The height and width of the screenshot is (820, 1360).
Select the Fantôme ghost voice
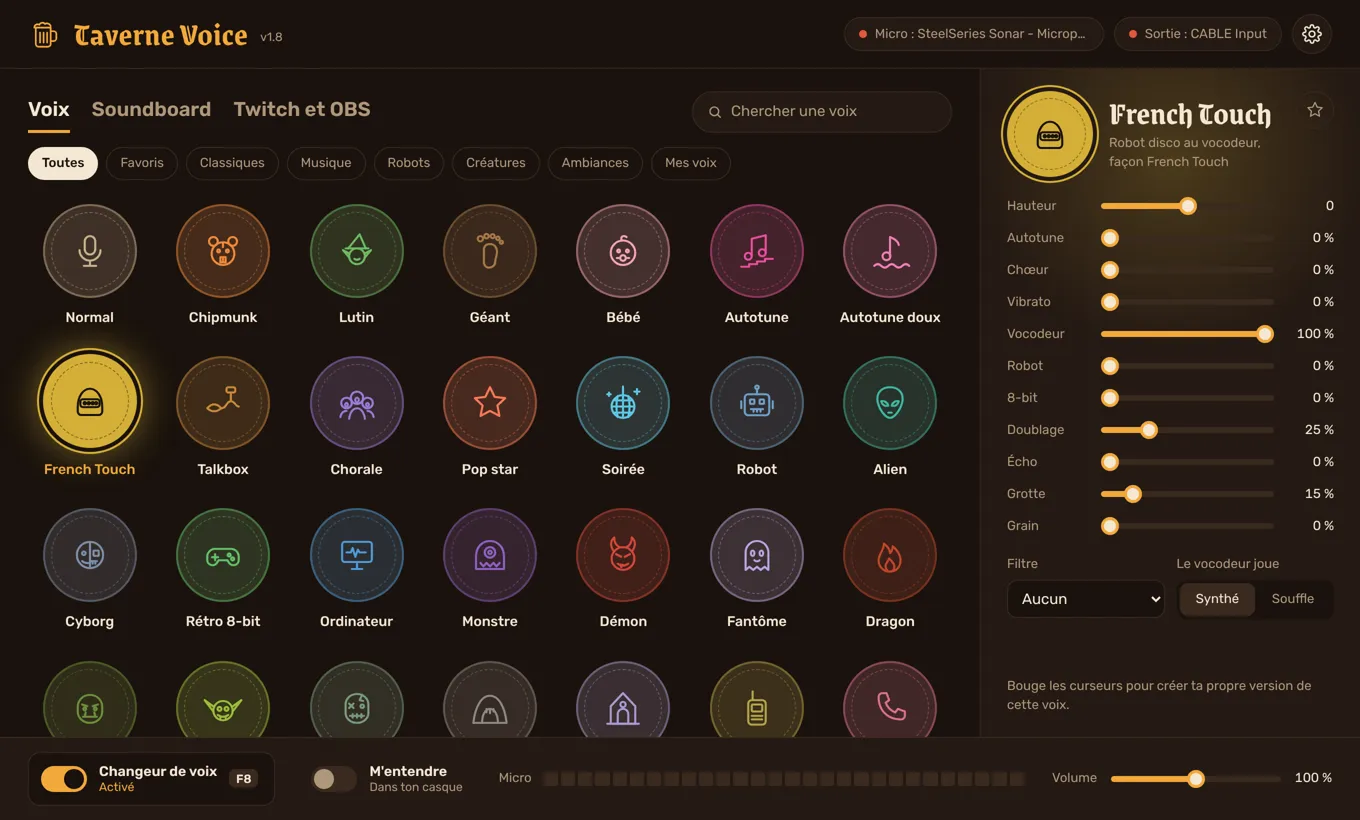coord(756,555)
